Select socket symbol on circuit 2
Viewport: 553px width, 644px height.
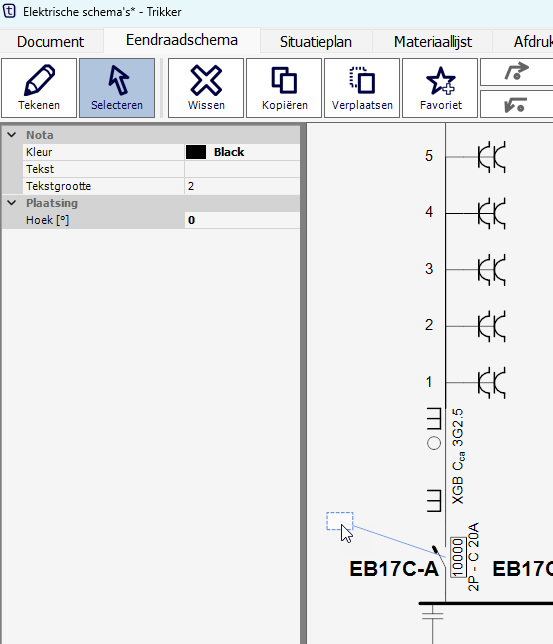(x=491, y=327)
